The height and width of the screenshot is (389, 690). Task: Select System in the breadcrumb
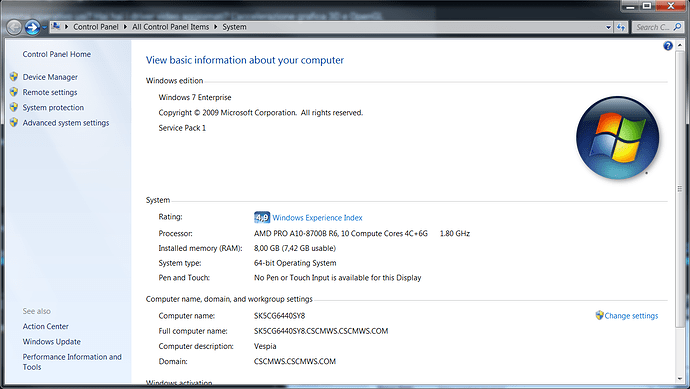[234, 27]
